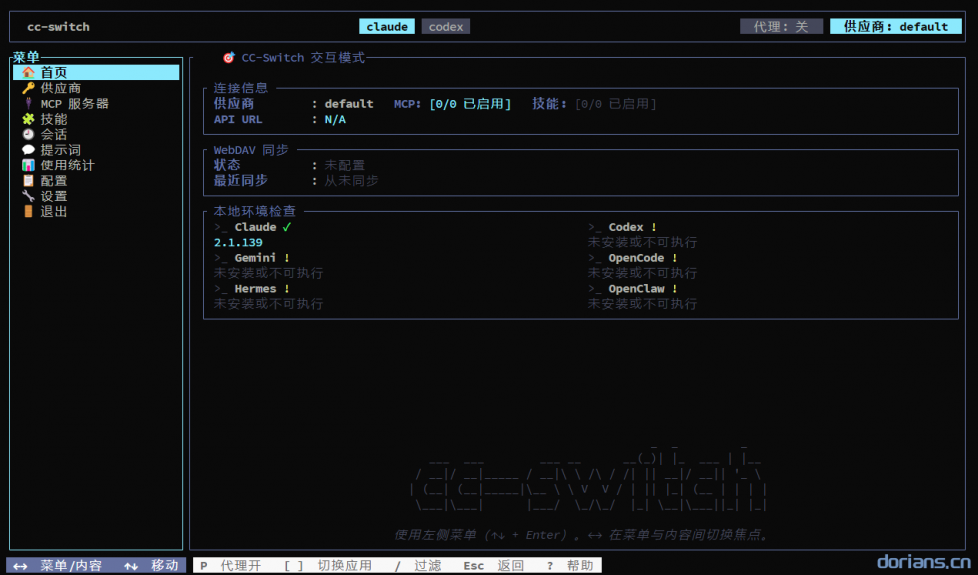Click the / 过滤 shortcut hint
Image resolution: width=978 pixels, height=575 pixels.
click(418, 566)
